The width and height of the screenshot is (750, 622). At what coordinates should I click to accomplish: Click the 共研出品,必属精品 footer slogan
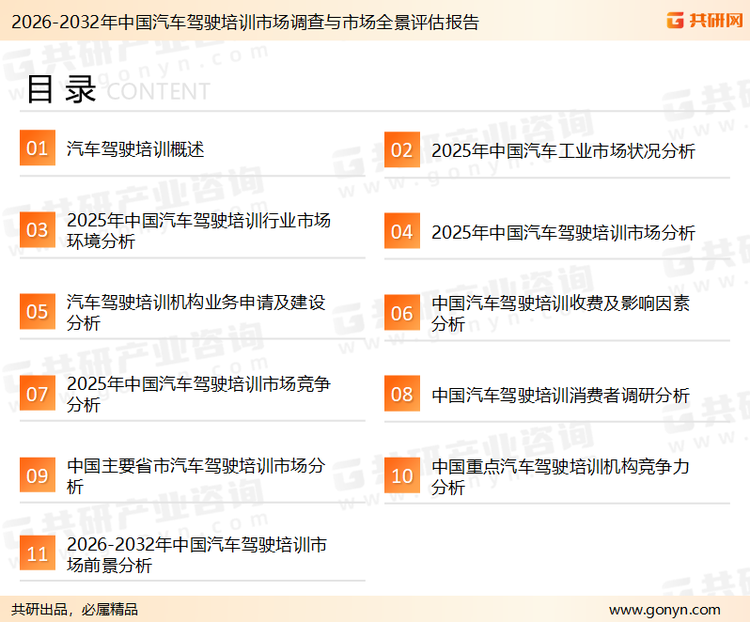(75, 609)
